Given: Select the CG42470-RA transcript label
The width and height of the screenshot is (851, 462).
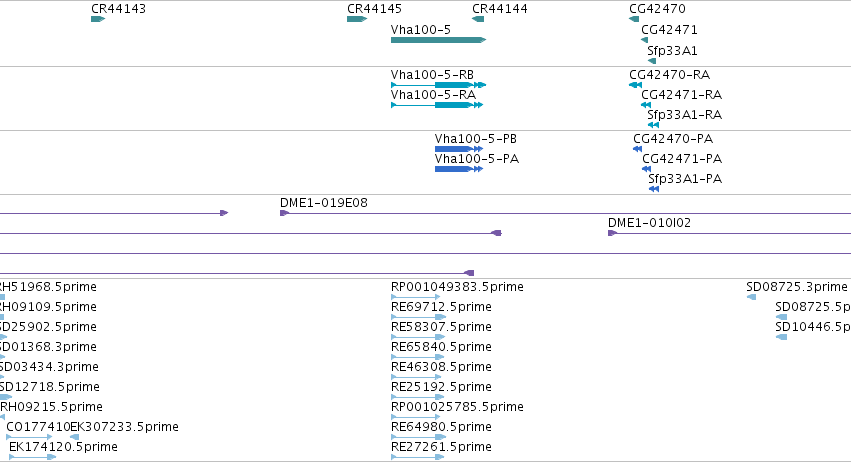Looking at the screenshot, I should (670, 75).
